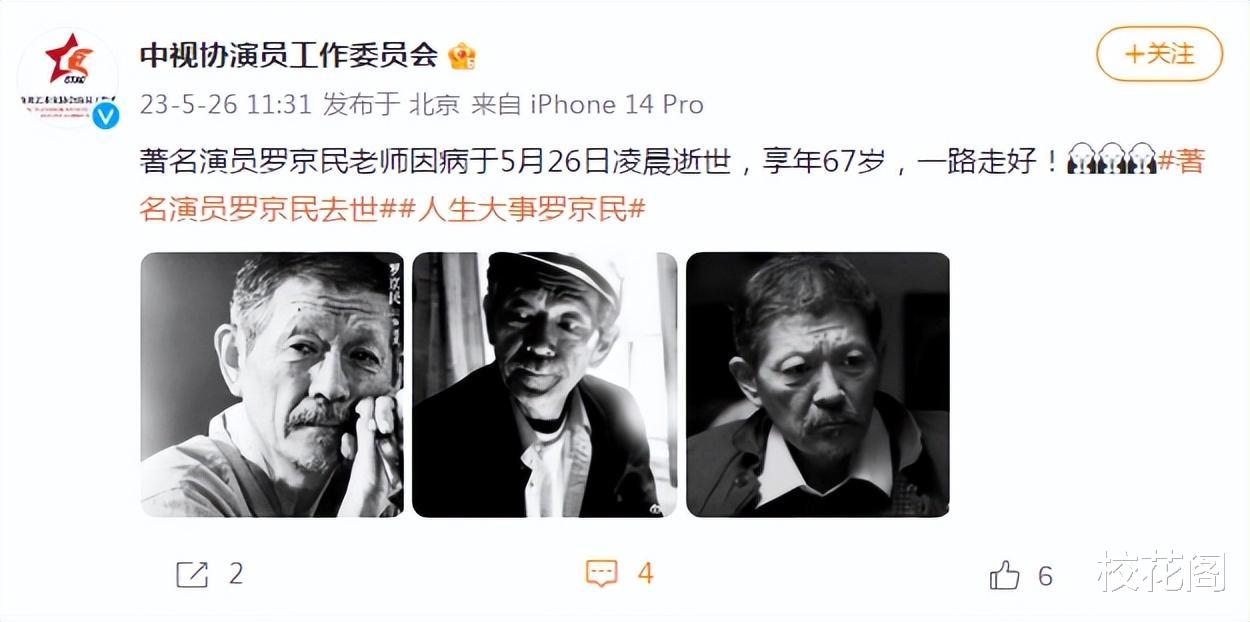The image size is (1250, 622).
Task: Open the account's star logo avatar
Action: 68,76
